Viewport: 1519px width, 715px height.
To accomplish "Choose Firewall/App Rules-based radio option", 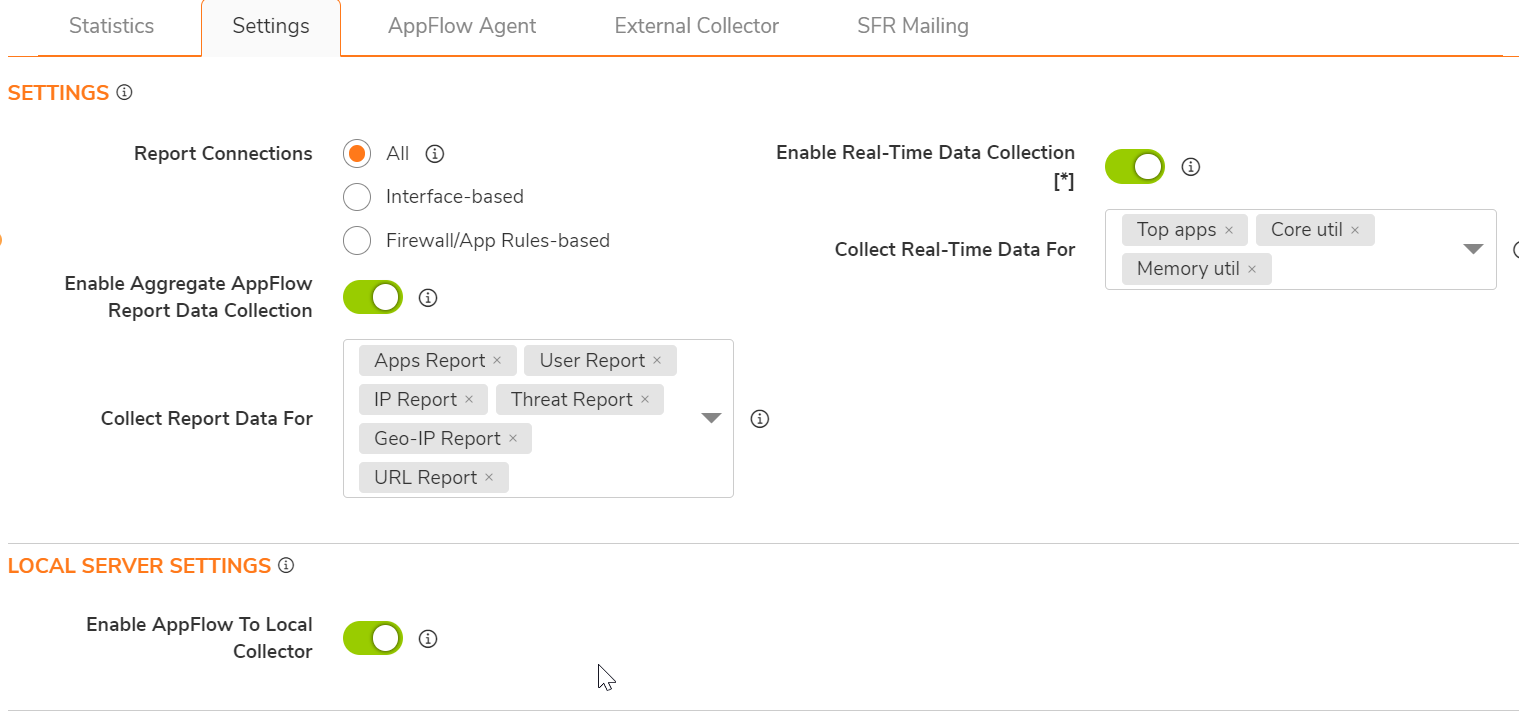I will (x=357, y=241).
